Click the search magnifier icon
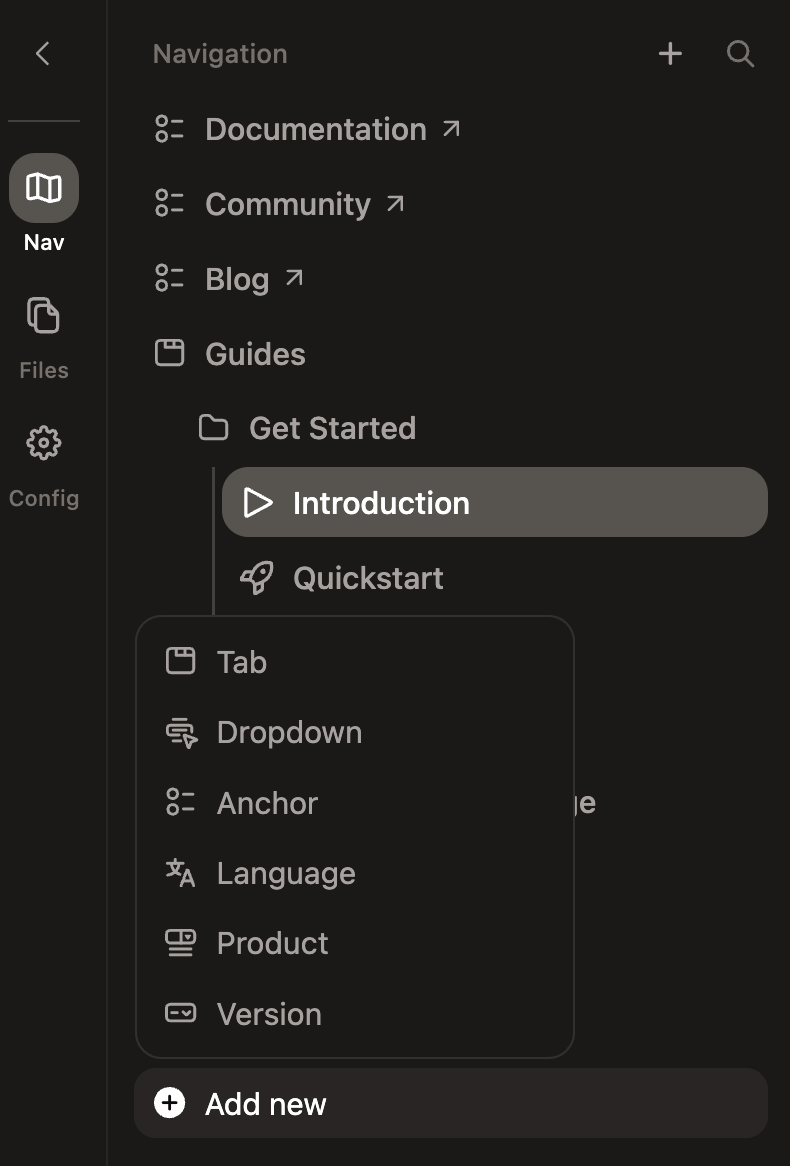Image resolution: width=790 pixels, height=1166 pixels. (740, 53)
